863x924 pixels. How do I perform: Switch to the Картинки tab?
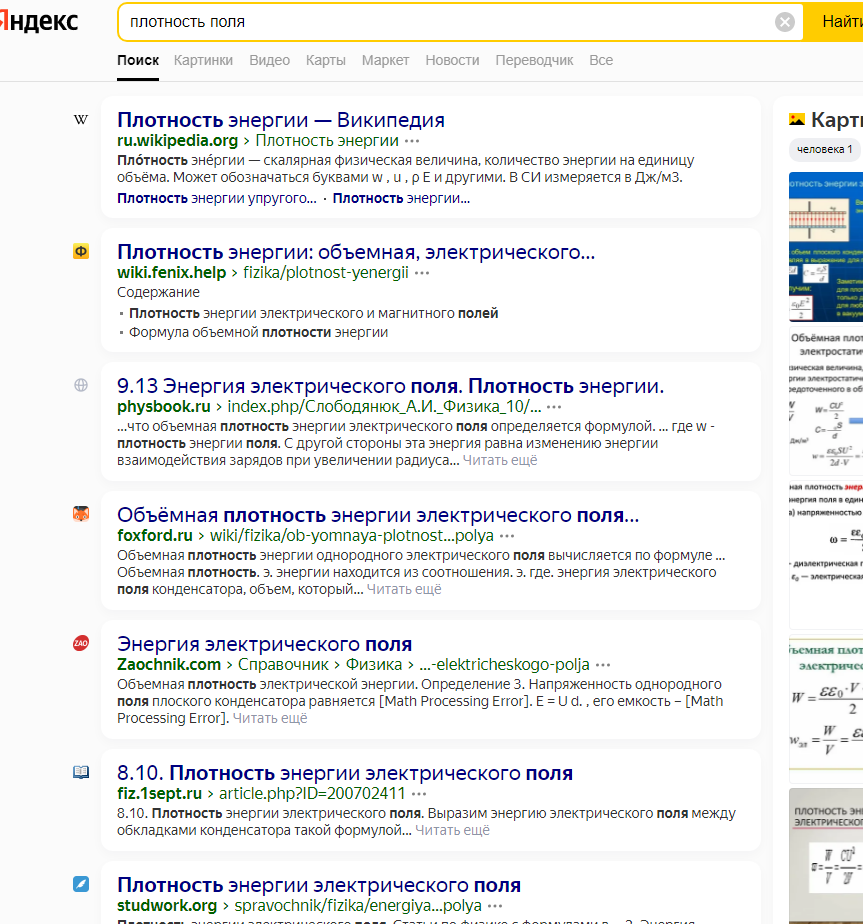tap(203, 60)
